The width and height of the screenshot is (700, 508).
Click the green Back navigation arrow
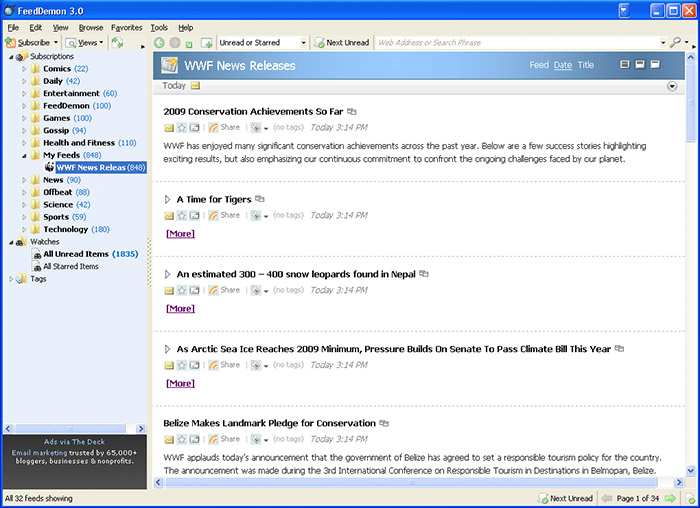(160, 43)
